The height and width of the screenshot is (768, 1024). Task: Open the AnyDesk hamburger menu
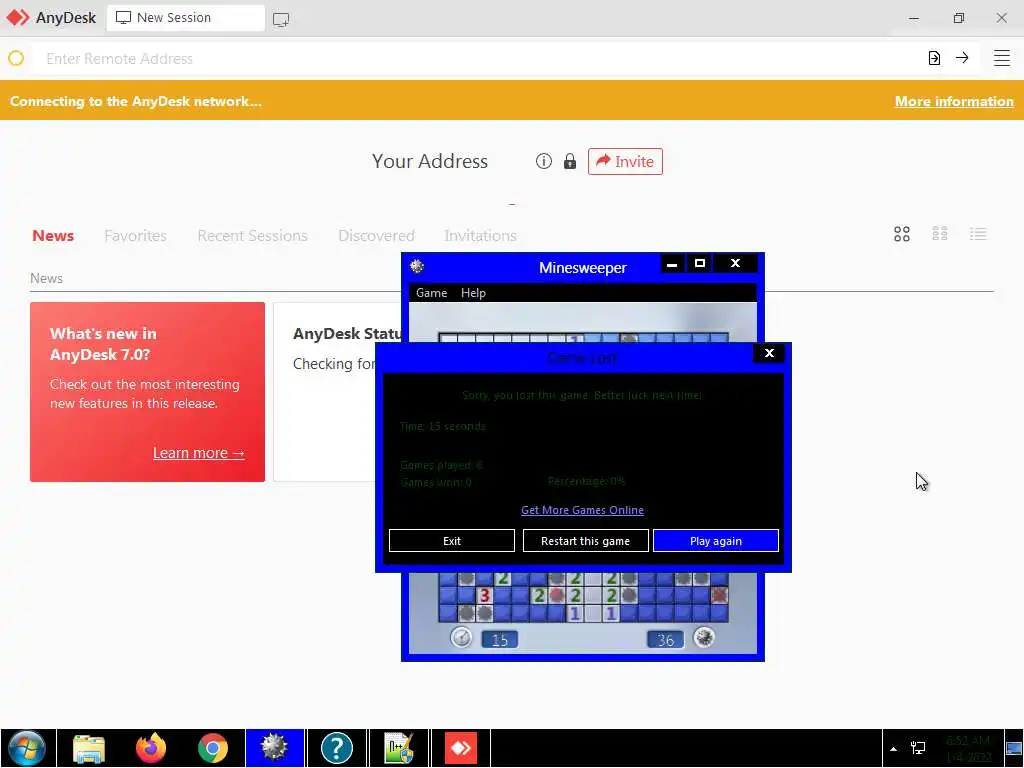pos(1002,58)
